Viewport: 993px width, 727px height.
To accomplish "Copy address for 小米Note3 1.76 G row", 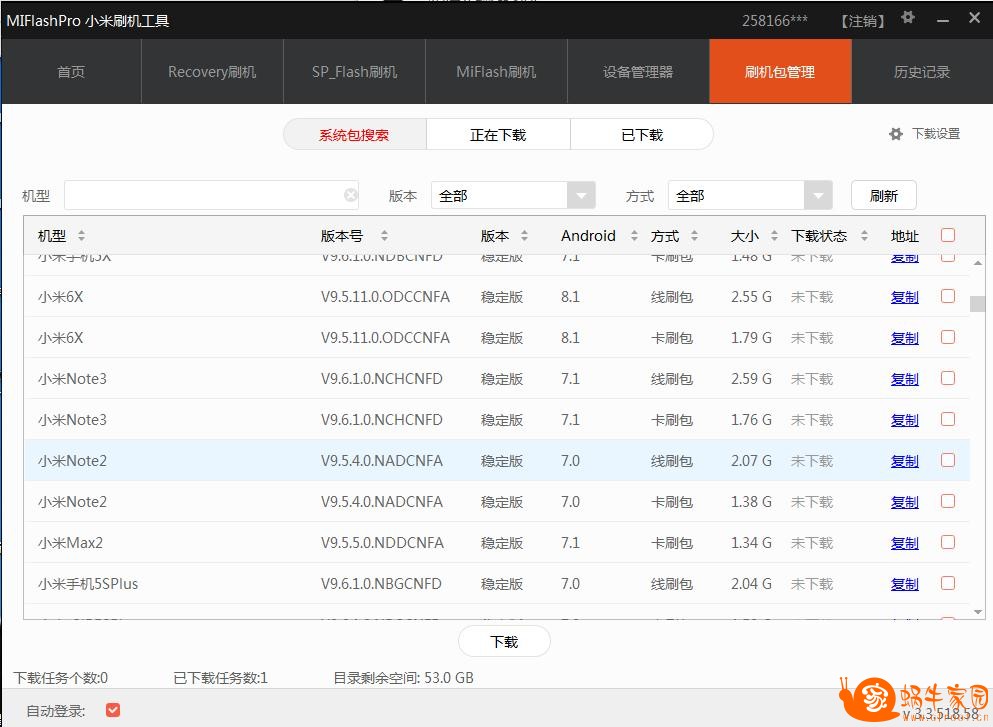I will point(904,420).
